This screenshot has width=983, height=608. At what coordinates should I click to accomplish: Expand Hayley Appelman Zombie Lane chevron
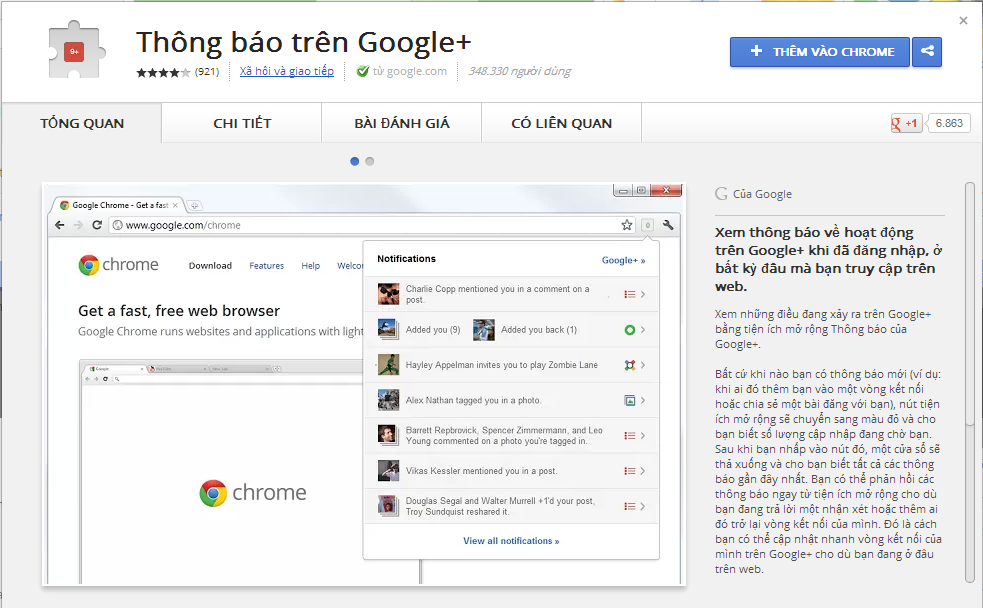[643, 365]
